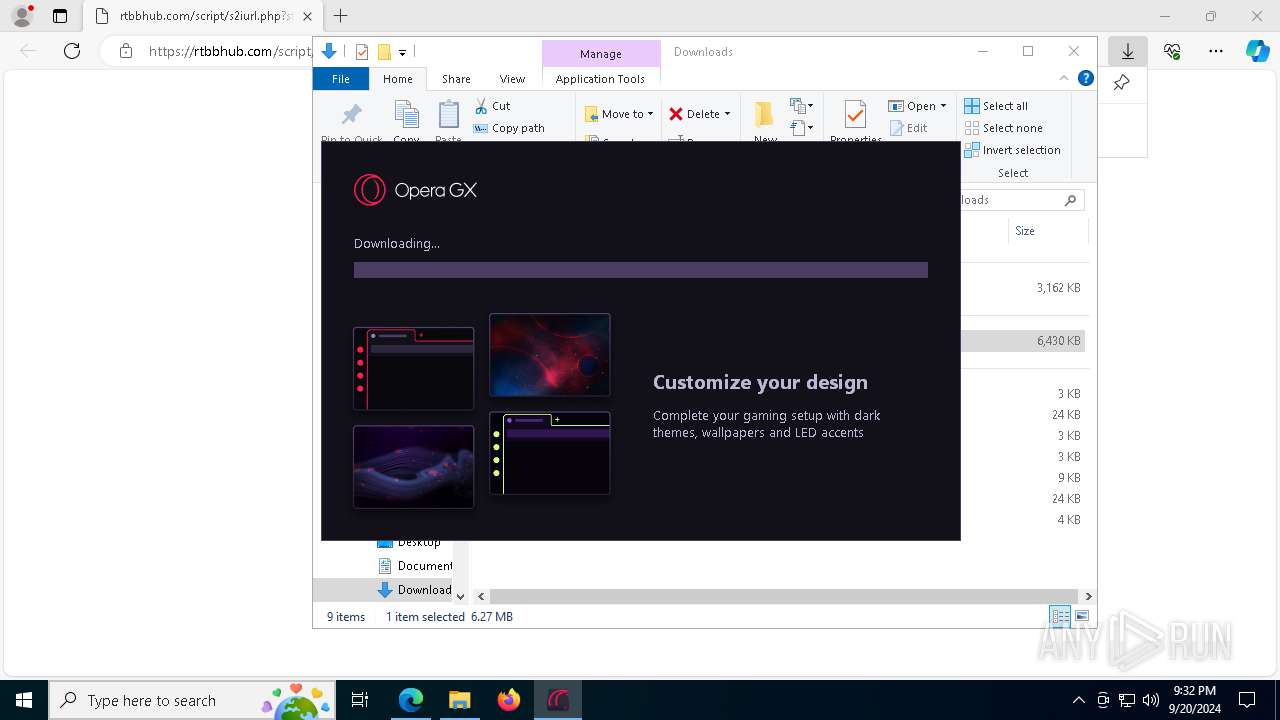Image resolution: width=1280 pixels, height=720 pixels.
Task: Open the Edge Downloads toolbar button
Action: pyautogui.click(x=1128, y=51)
